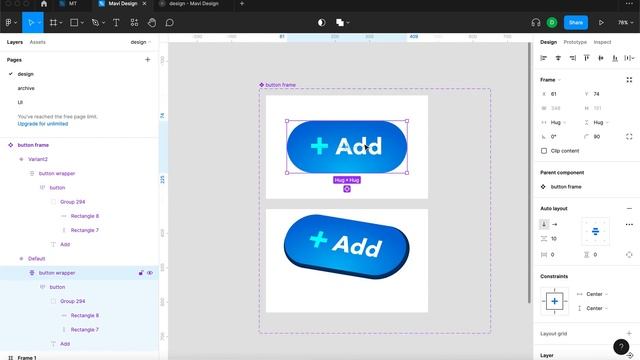Open the Frame type dropdown
The height and width of the screenshot is (360, 640).
tap(551, 80)
